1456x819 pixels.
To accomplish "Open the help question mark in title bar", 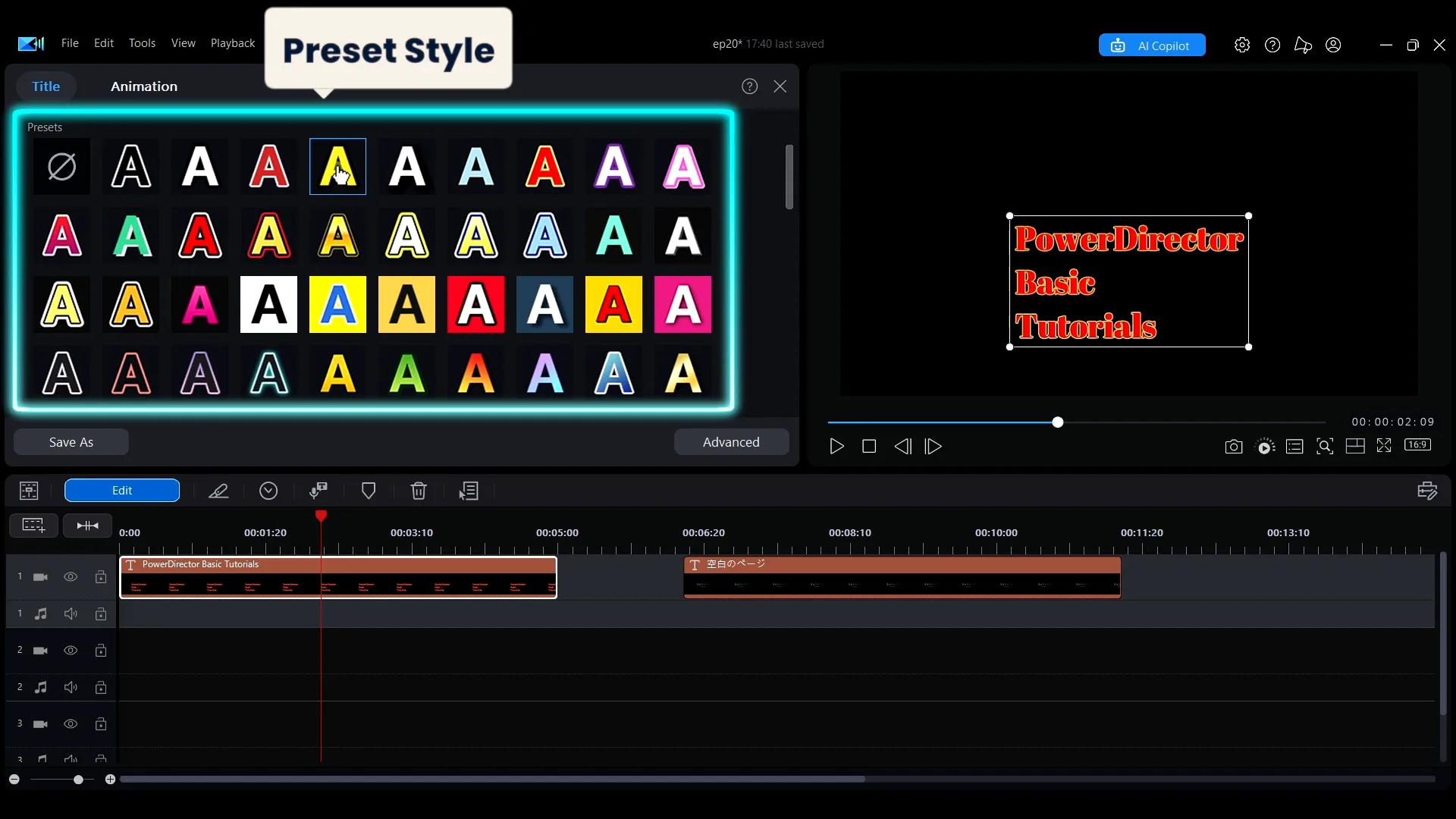I will click(1272, 45).
